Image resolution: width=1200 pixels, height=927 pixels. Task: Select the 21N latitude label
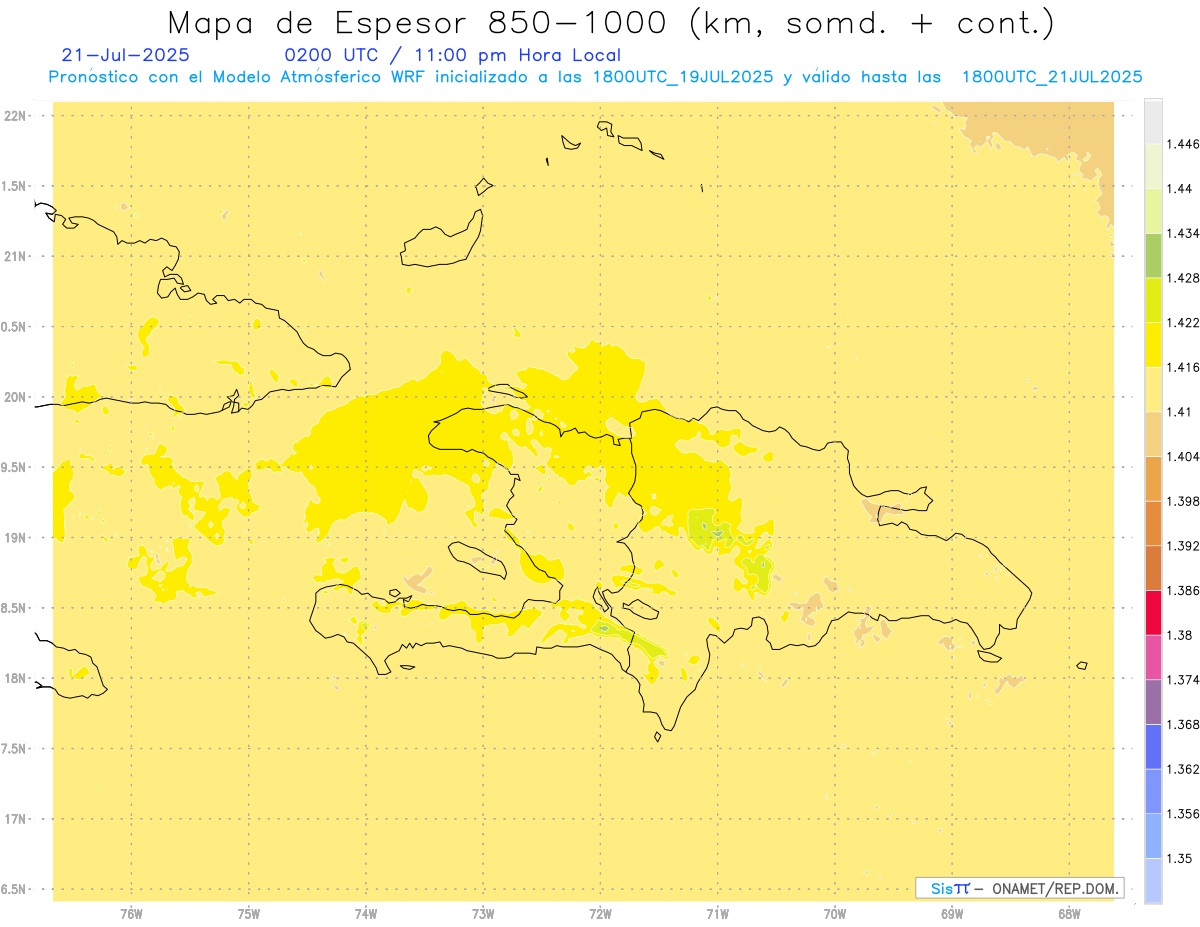pos(16,257)
